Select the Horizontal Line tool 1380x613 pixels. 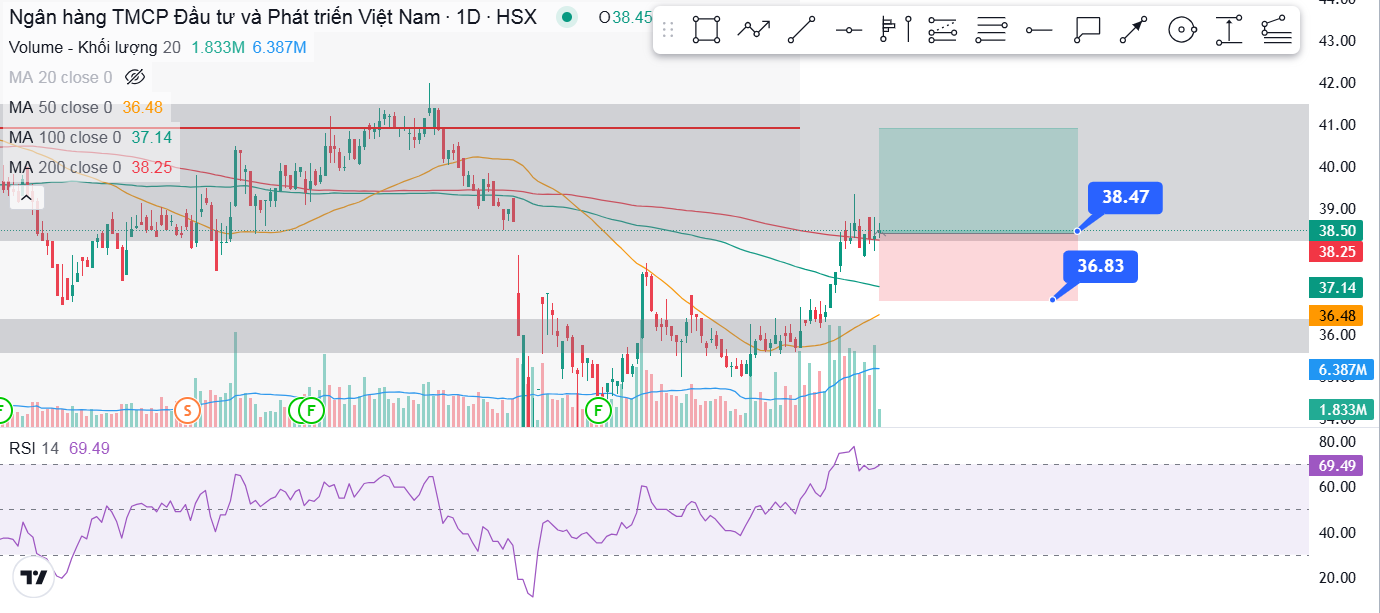coord(849,31)
